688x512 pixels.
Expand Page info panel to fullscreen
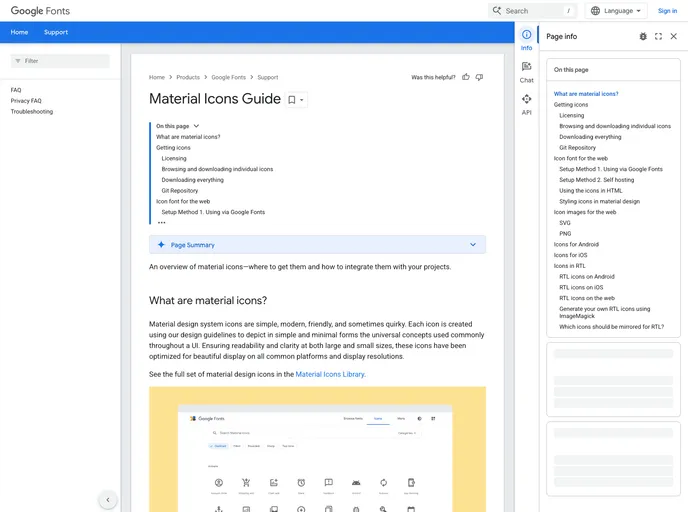[x=658, y=36]
